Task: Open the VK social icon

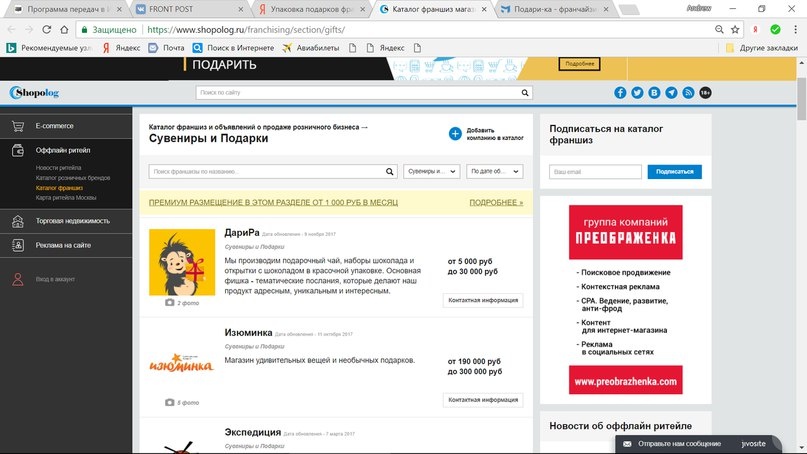Action: point(654,93)
